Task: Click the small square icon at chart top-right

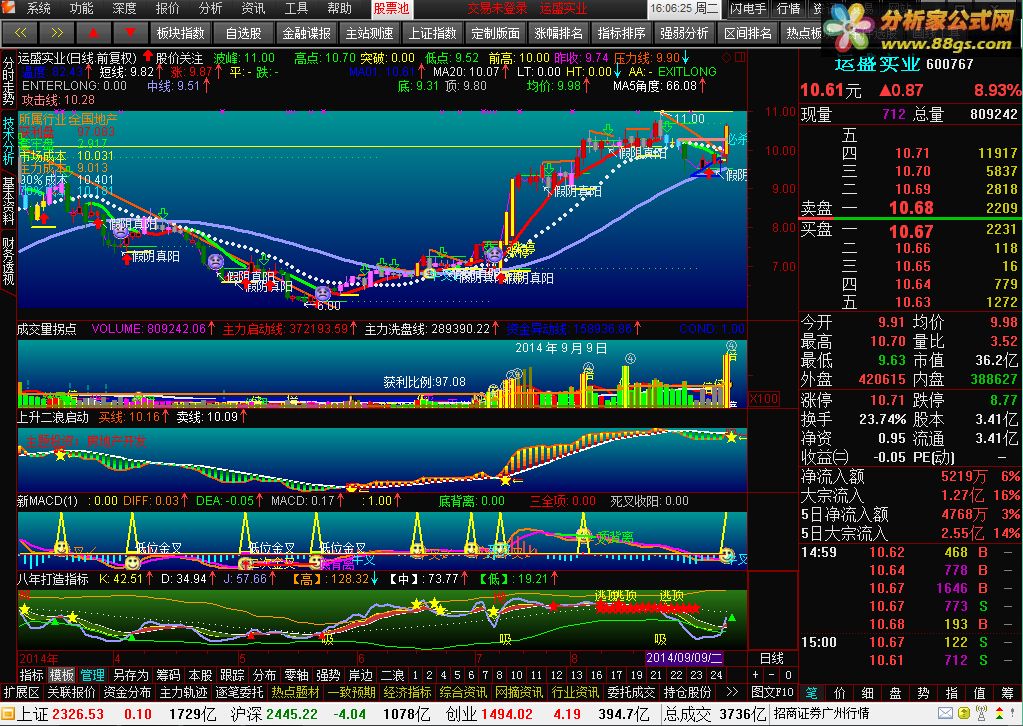Action: pyautogui.click(x=740, y=57)
